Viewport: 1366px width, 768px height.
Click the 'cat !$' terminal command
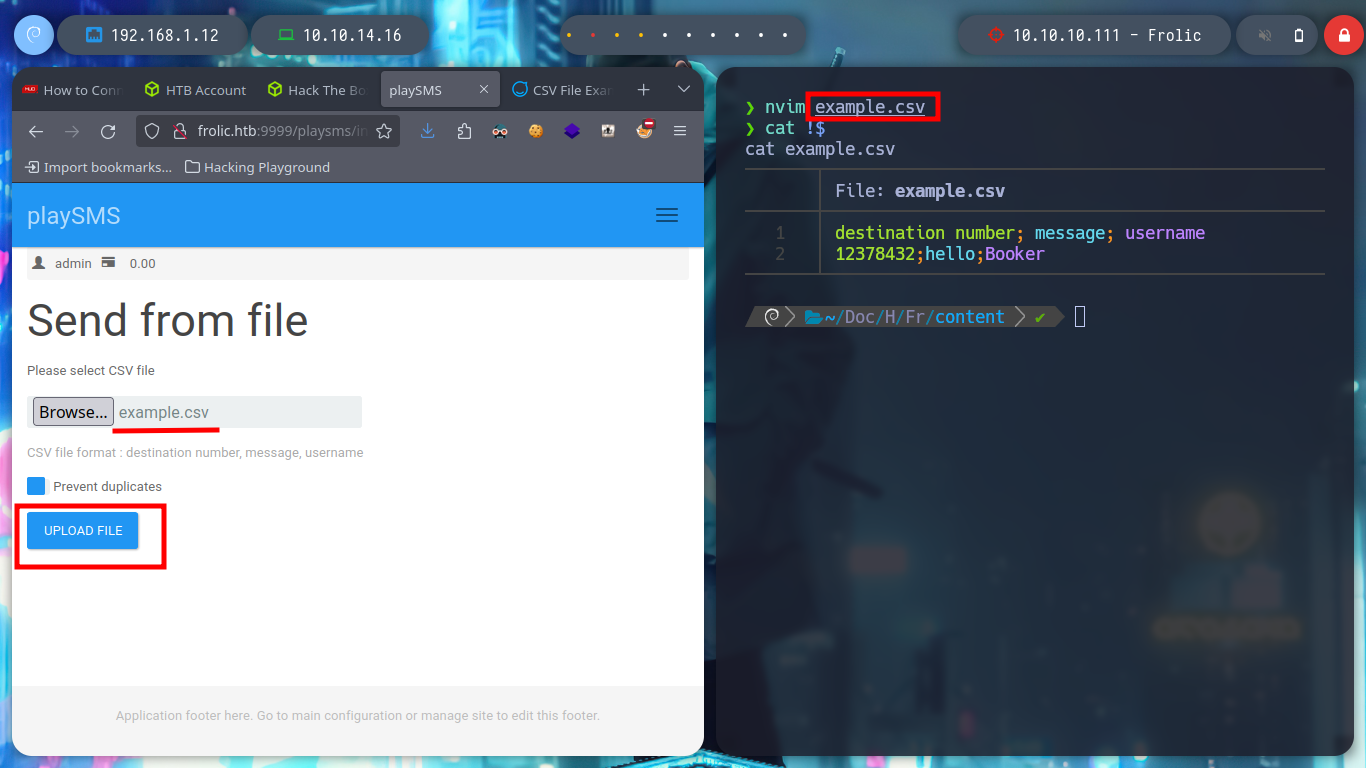tap(795, 128)
